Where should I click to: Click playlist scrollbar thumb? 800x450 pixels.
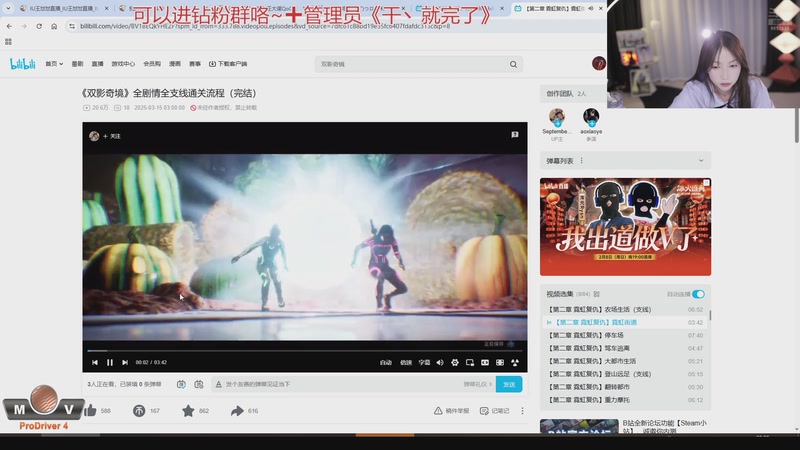coord(710,315)
